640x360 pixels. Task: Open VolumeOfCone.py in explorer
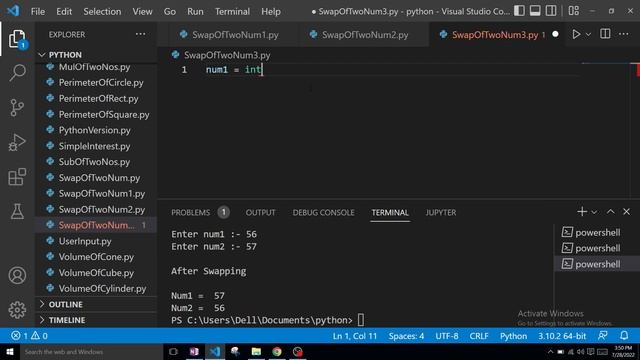pos(96,257)
